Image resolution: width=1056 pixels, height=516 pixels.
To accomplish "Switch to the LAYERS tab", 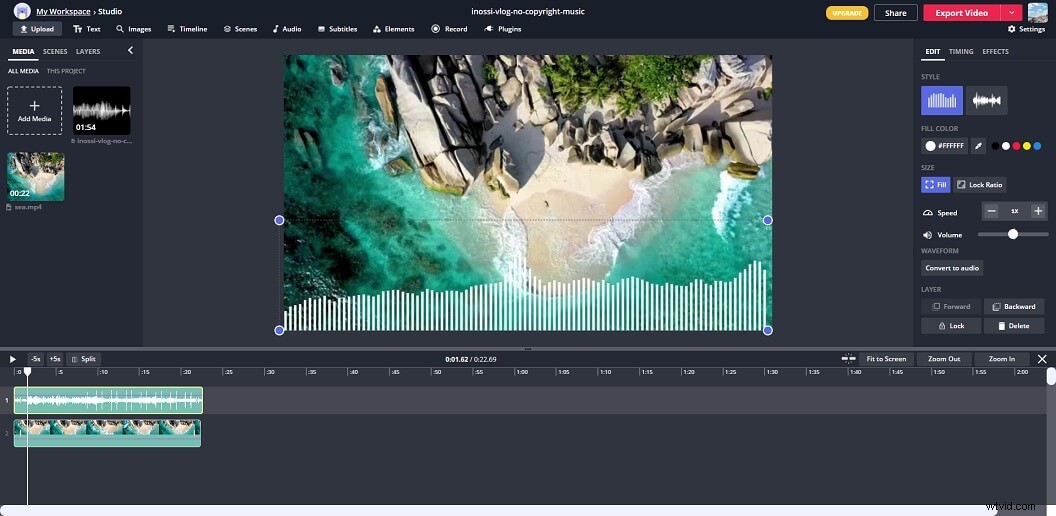I will point(88,51).
